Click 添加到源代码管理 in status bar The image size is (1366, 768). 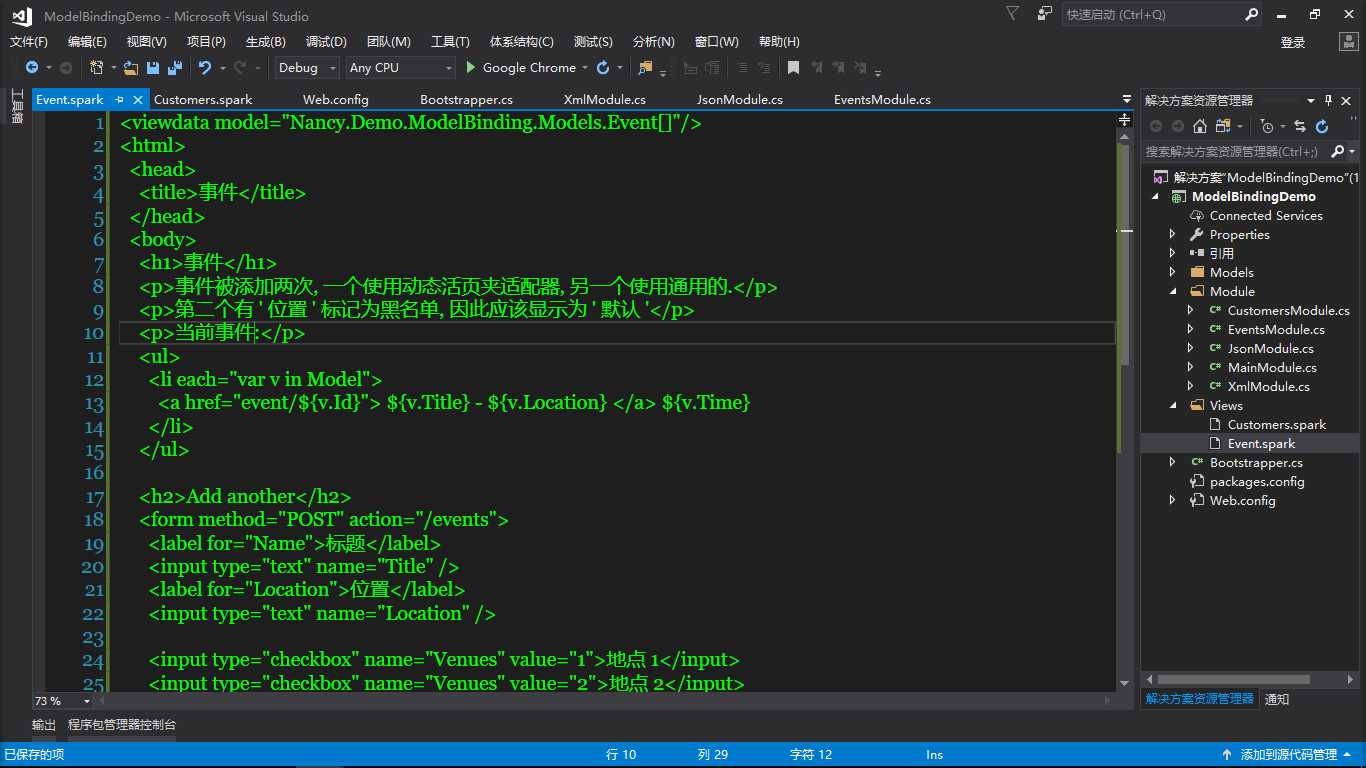[1288, 755]
